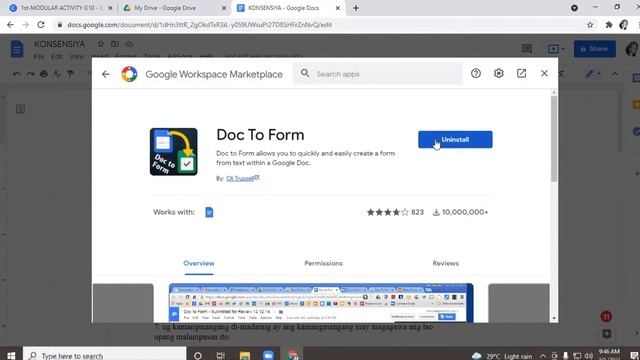
Task: Click browser back arrow
Action: point(10,24)
